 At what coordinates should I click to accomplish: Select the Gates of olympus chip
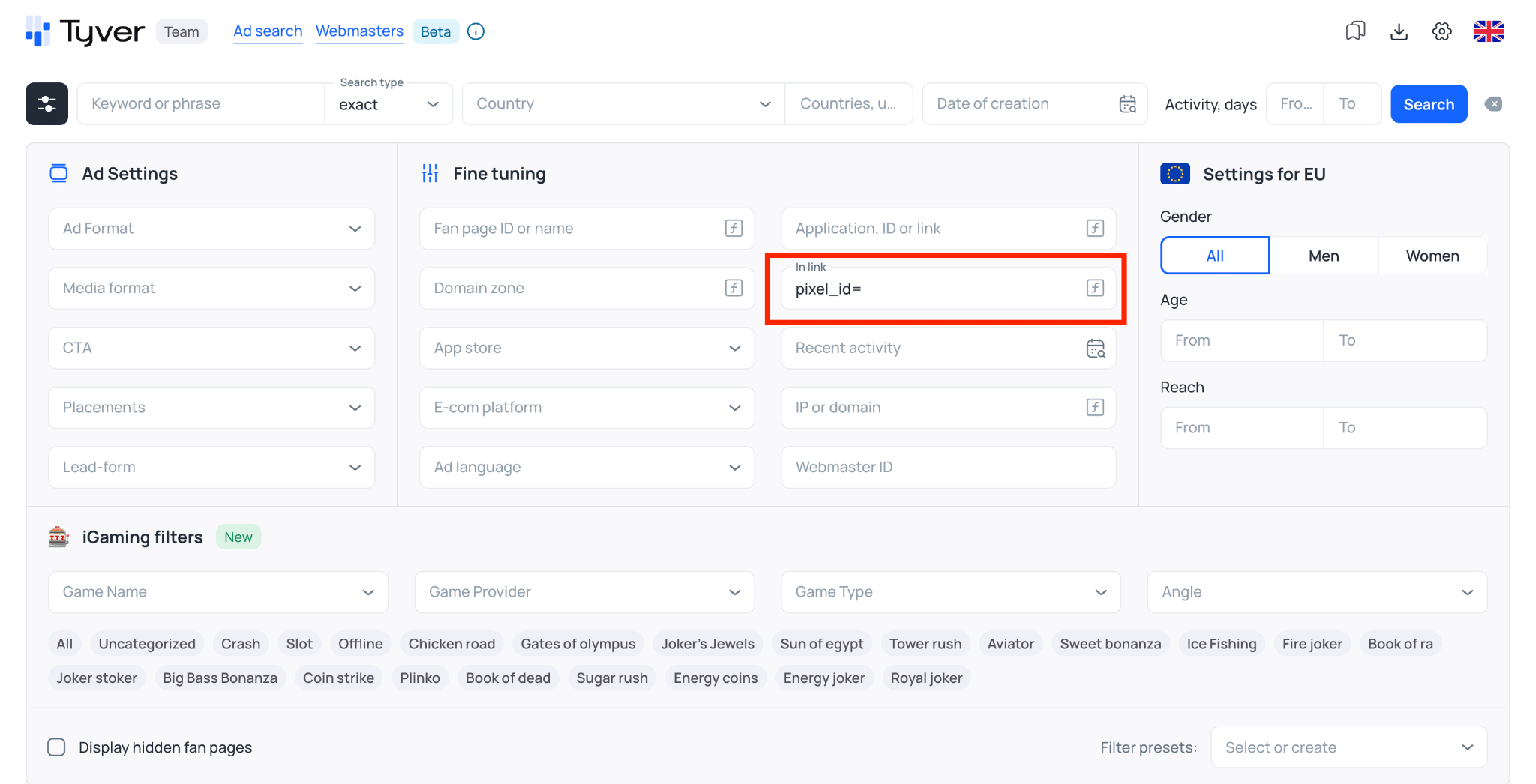[x=578, y=644]
